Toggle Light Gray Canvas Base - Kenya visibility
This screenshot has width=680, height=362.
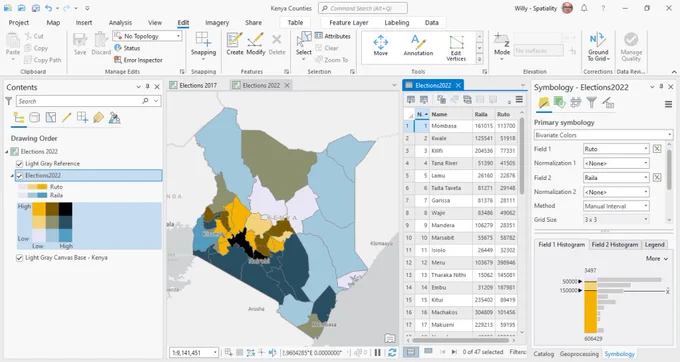[x=19, y=258]
